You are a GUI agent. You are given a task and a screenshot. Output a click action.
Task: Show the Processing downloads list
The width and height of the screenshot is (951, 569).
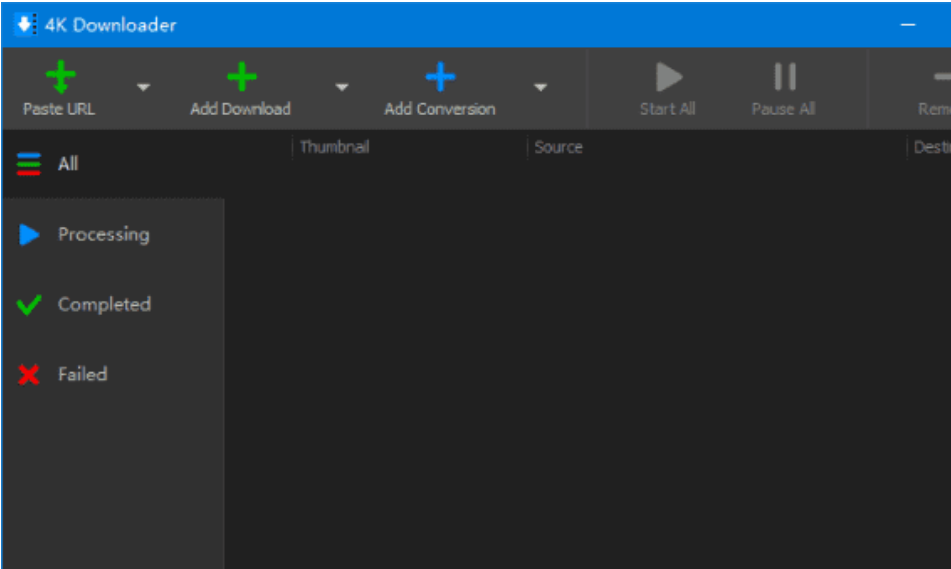click(x=103, y=234)
